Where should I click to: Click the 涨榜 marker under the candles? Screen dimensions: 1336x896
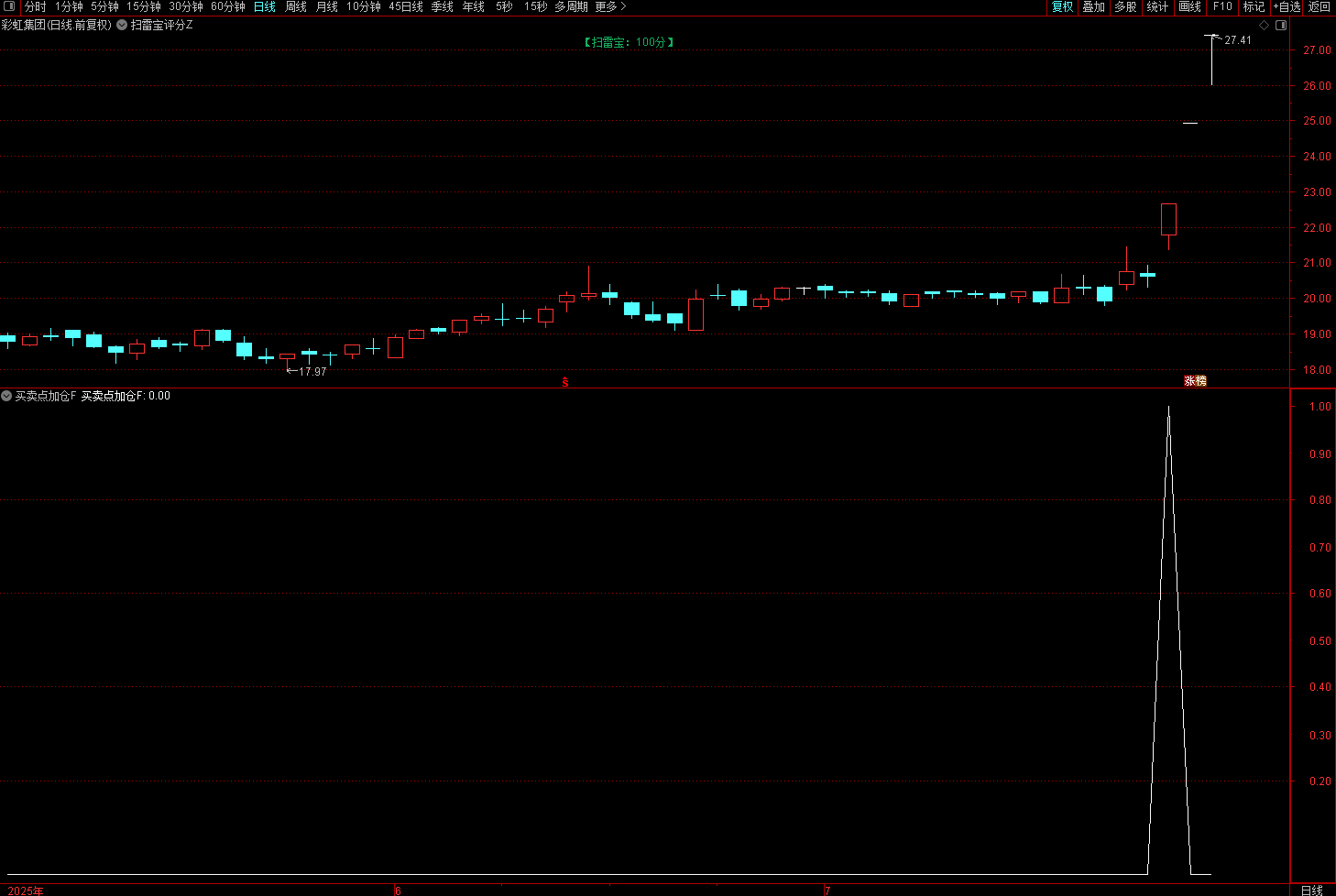[x=1195, y=381]
